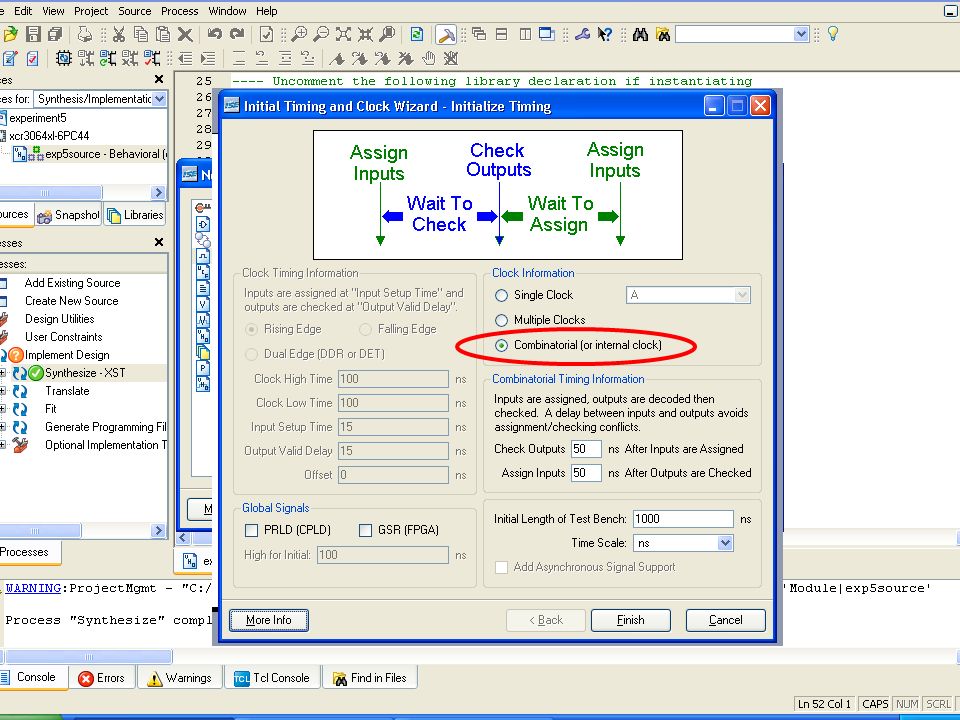960x720 pixels.
Task: Open the Project menu
Action: click(91, 11)
